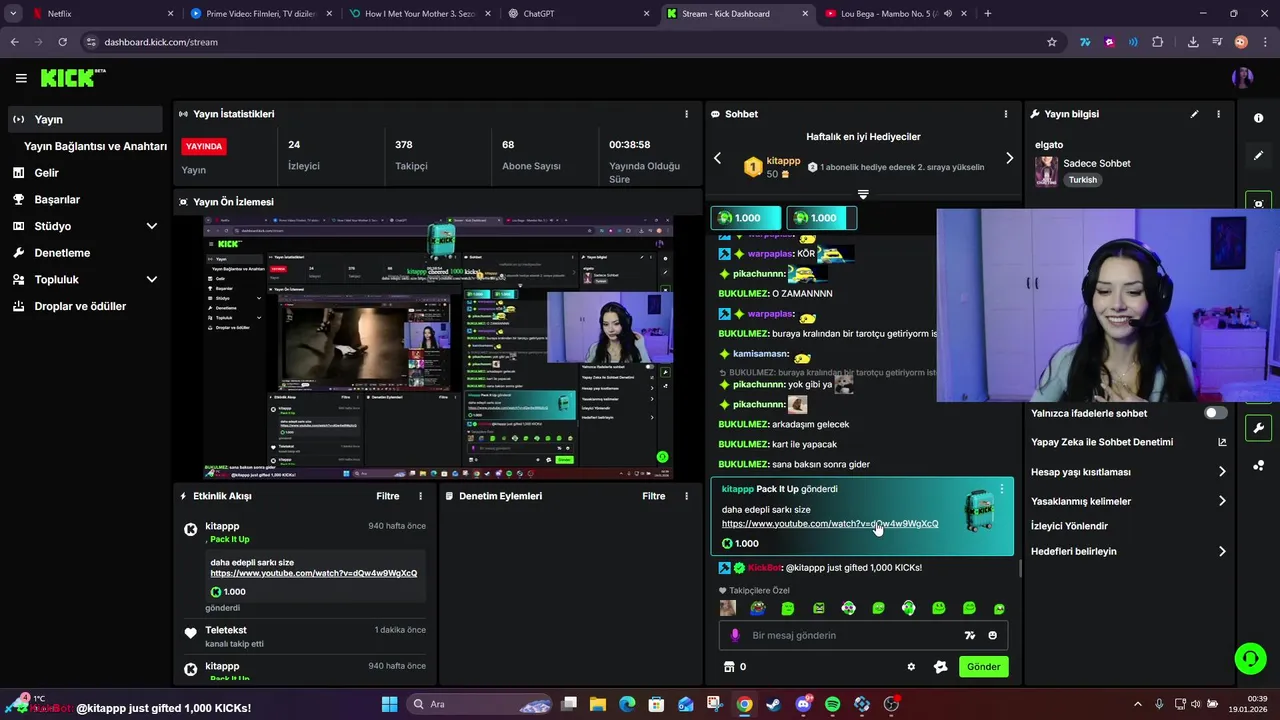Expand the Stüdyo sidebar chevron
The image size is (1280, 720).
pyautogui.click(x=151, y=226)
